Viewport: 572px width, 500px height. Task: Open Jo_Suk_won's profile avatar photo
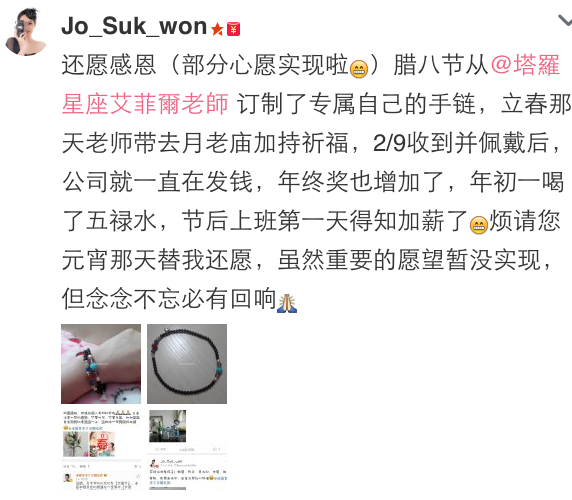coord(26,32)
